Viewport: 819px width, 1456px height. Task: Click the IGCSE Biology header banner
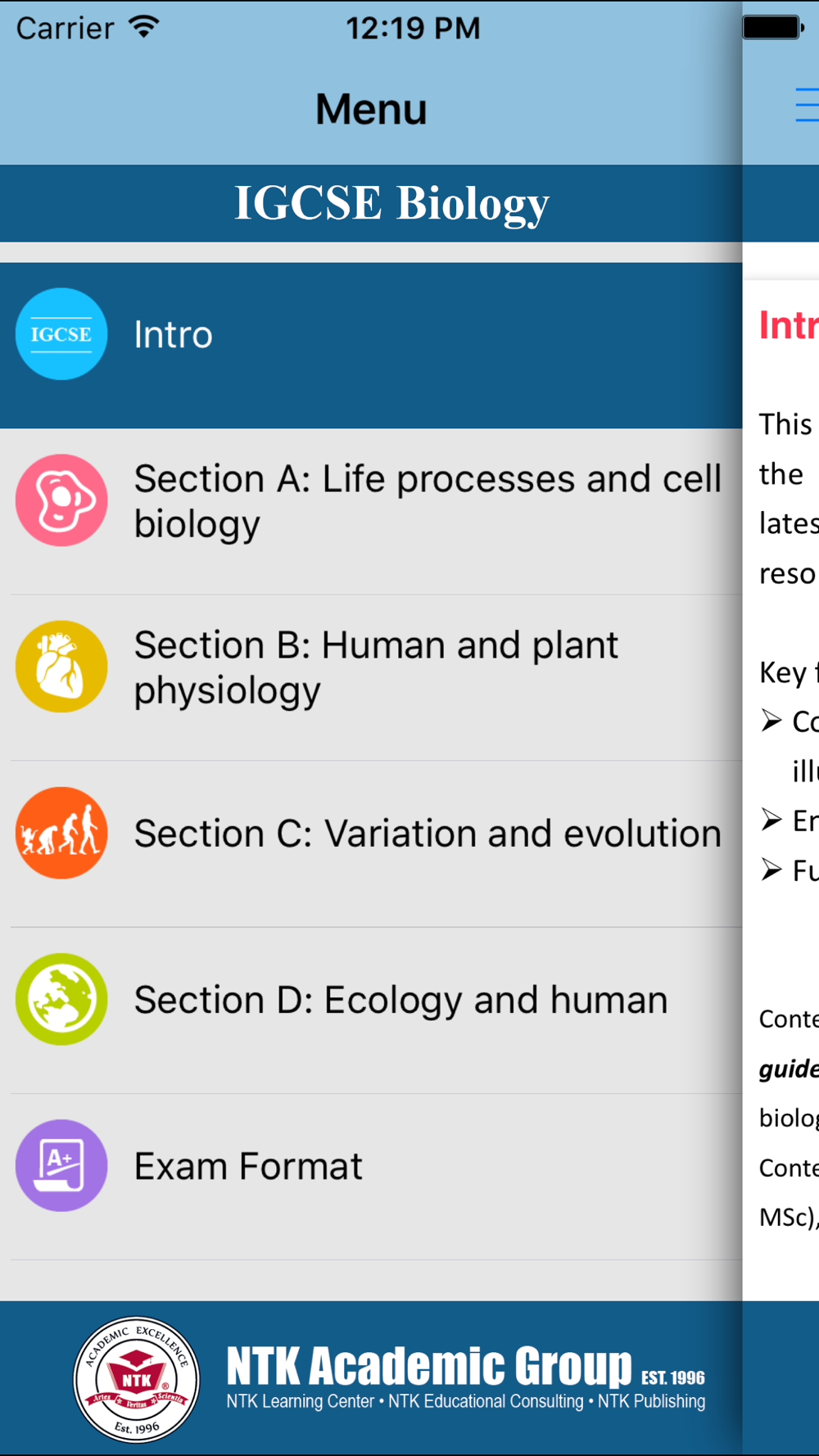click(391, 203)
